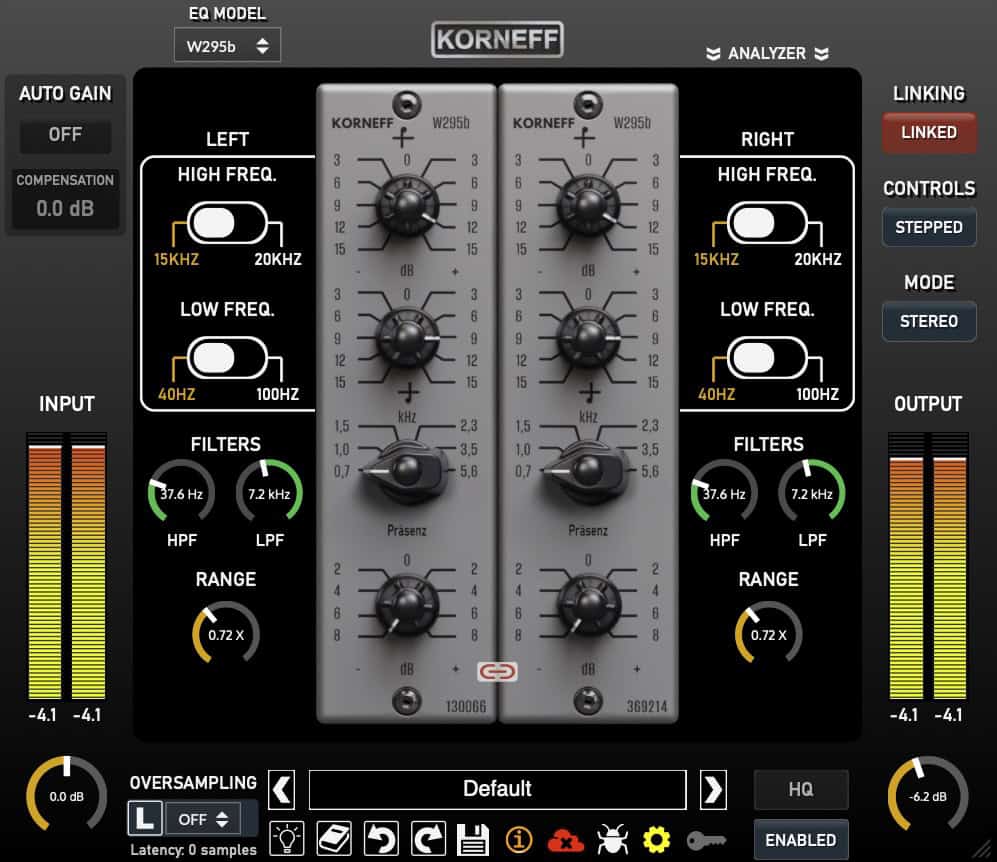Image resolution: width=997 pixels, height=862 pixels.
Task: Adjust the right LPF 7.2 kHz knob
Action: pyautogui.click(x=812, y=493)
